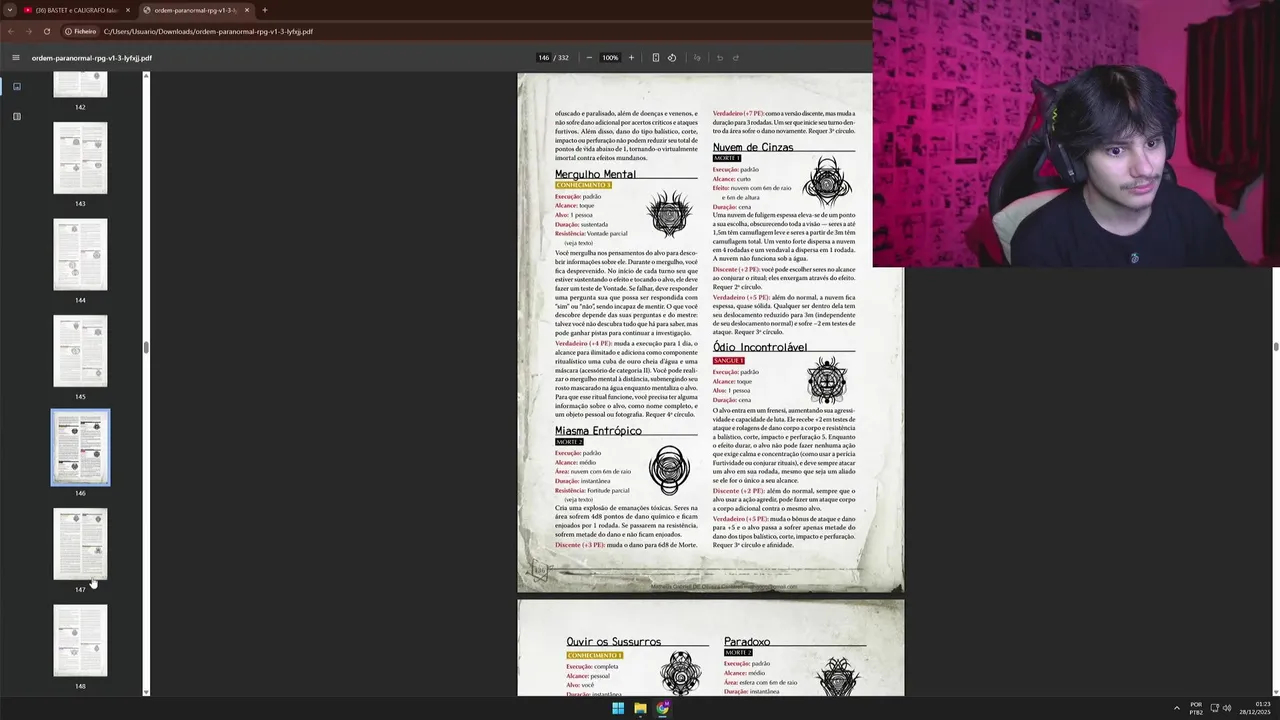Click the Ouvir os Sussurros heading
This screenshot has width=1280, height=720.
pos(613,642)
